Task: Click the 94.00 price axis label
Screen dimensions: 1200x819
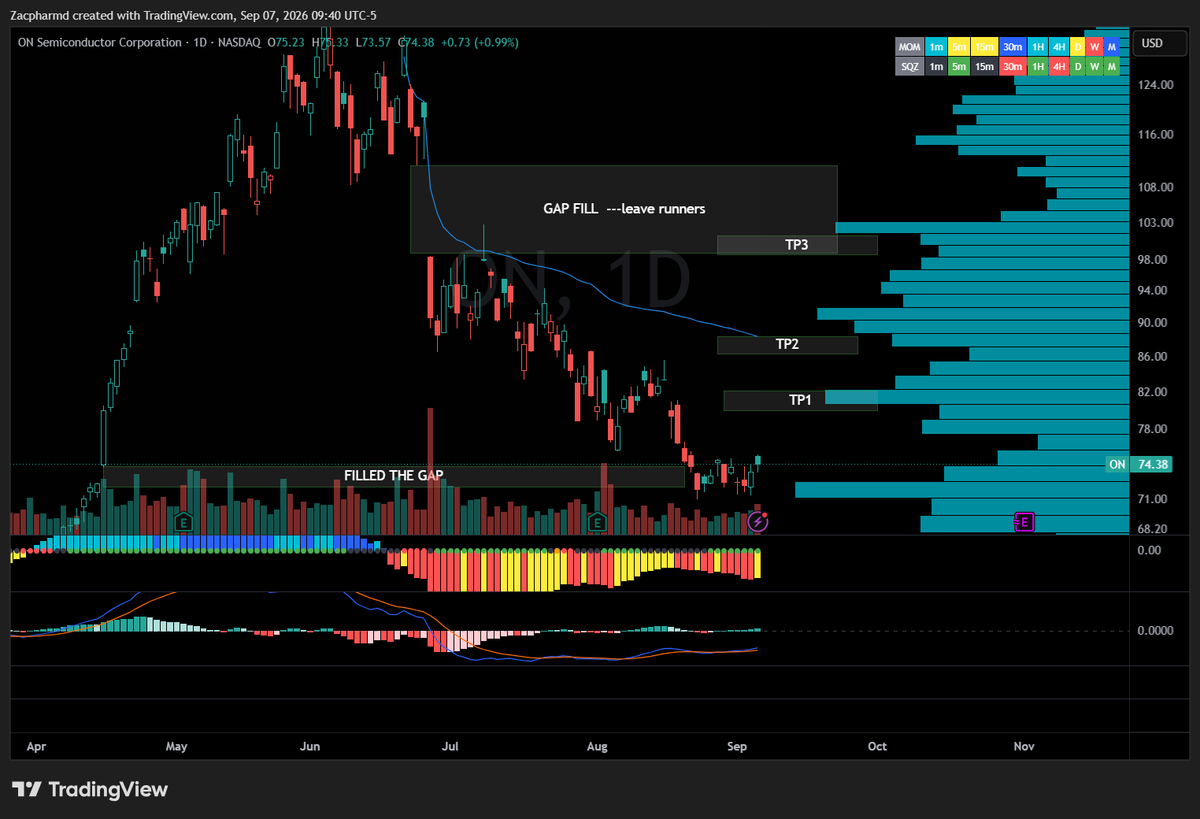Action: click(x=1154, y=290)
